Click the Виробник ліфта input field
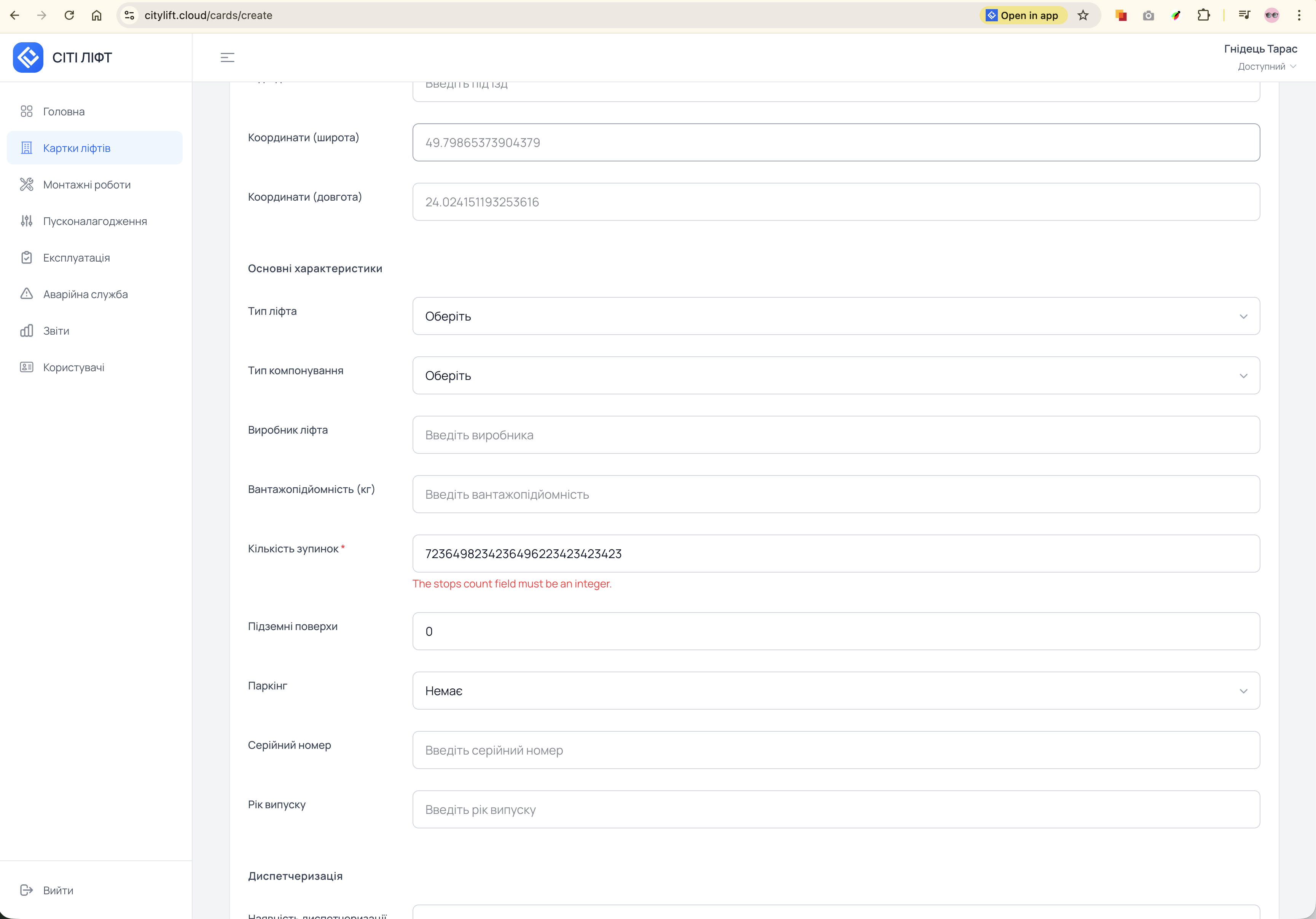 [x=836, y=434]
